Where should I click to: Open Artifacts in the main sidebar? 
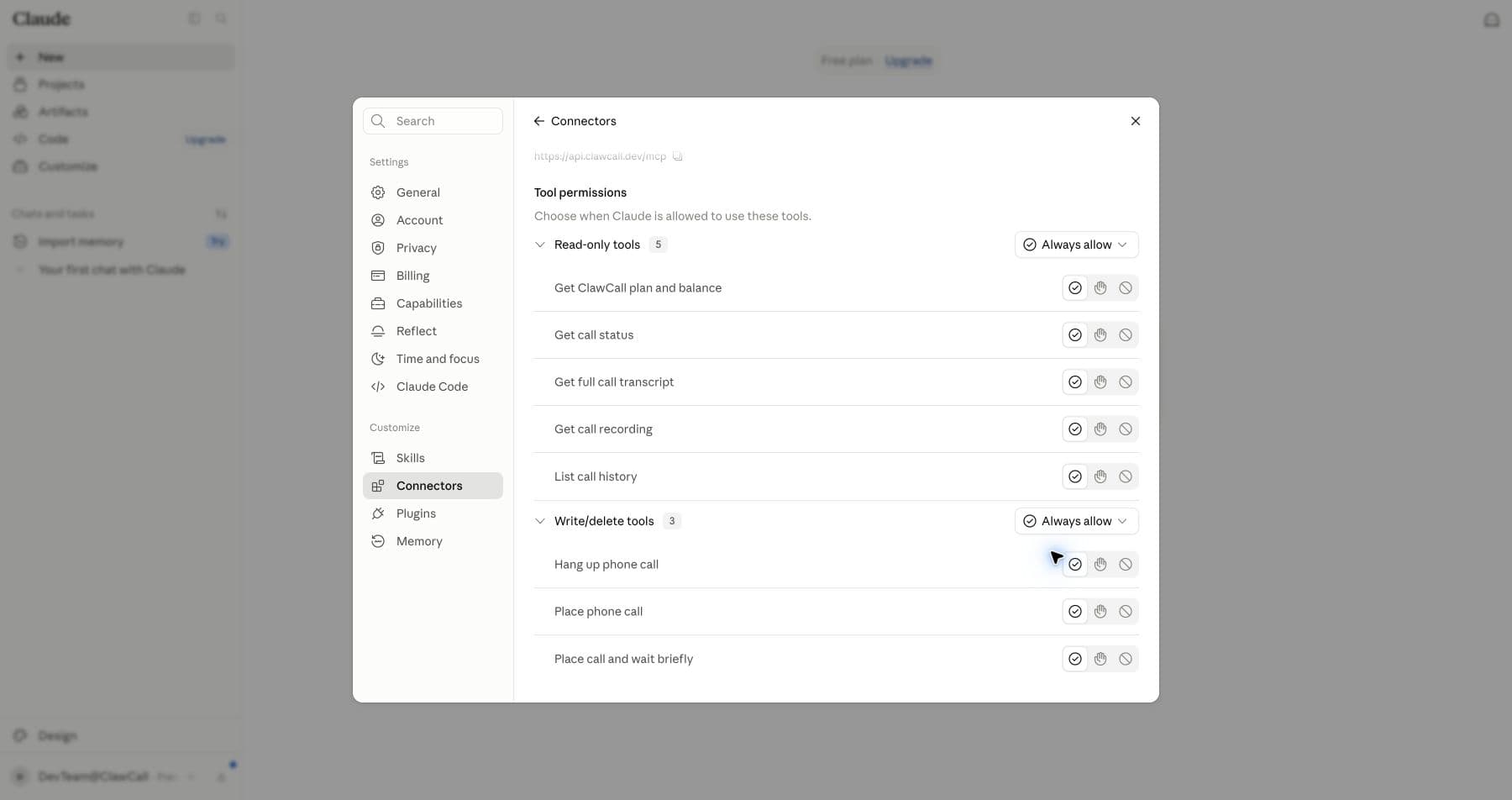pos(121,112)
